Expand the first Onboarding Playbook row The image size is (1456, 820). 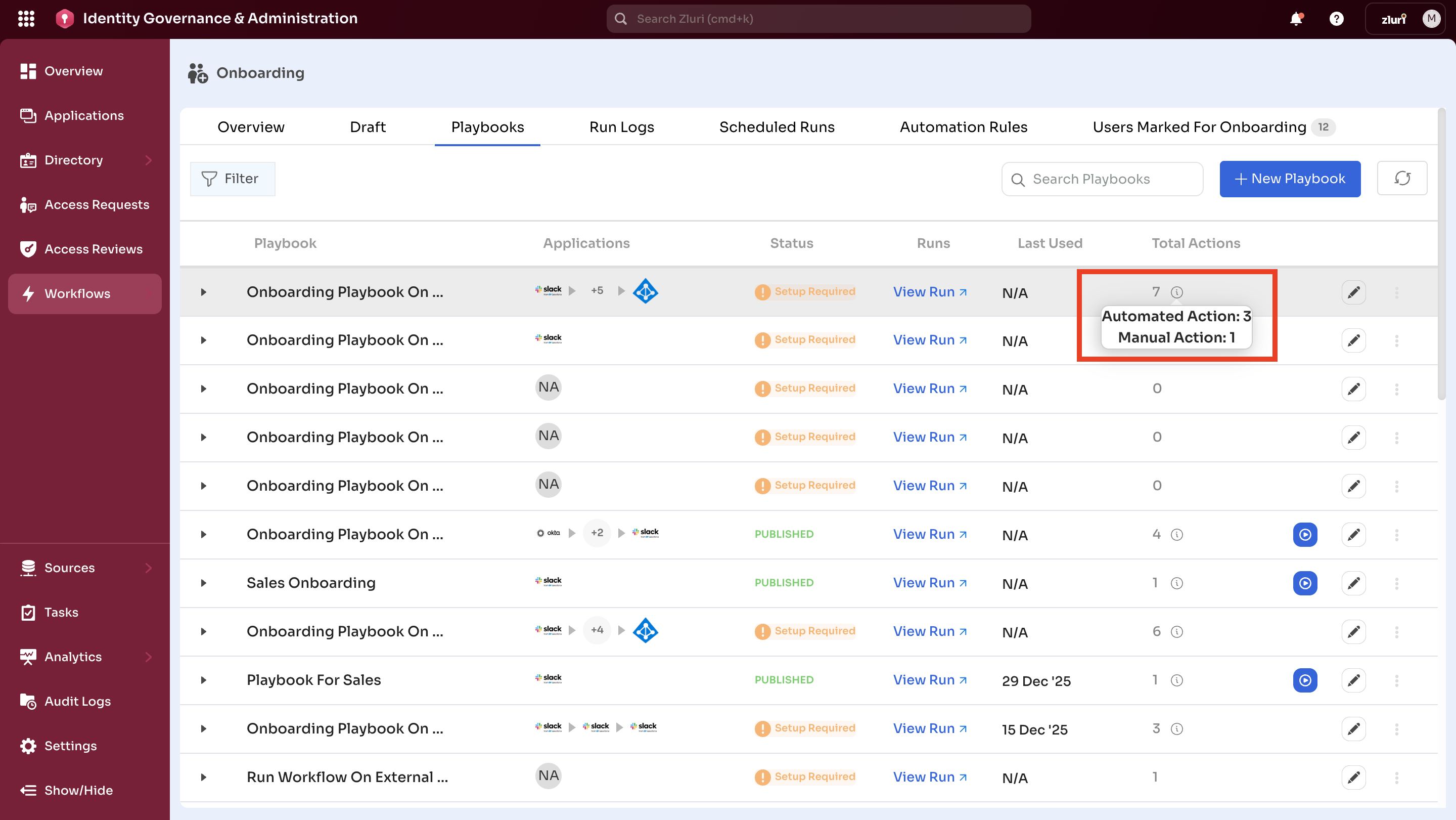pyautogui.click(x=203, y=292)
